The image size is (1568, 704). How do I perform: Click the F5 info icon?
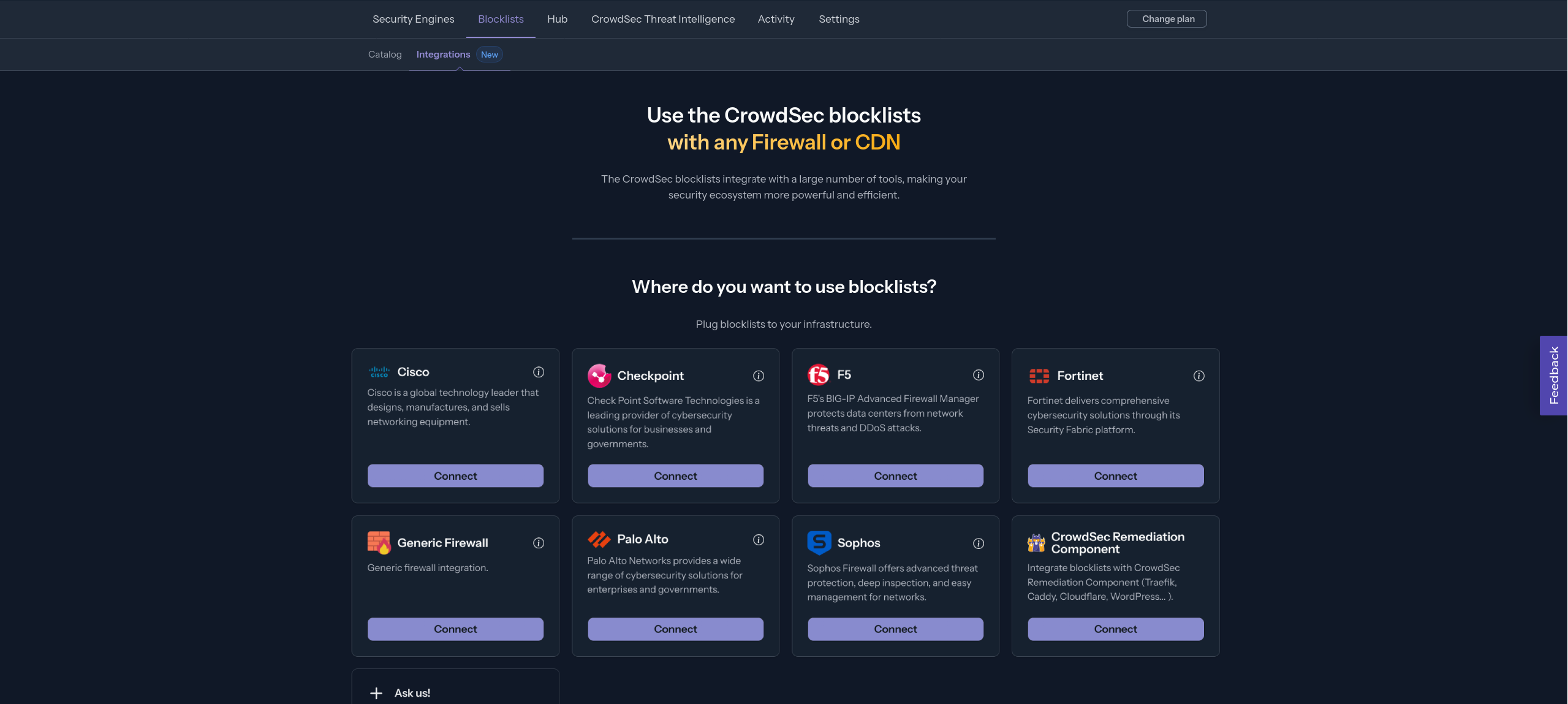click(978, 374)
